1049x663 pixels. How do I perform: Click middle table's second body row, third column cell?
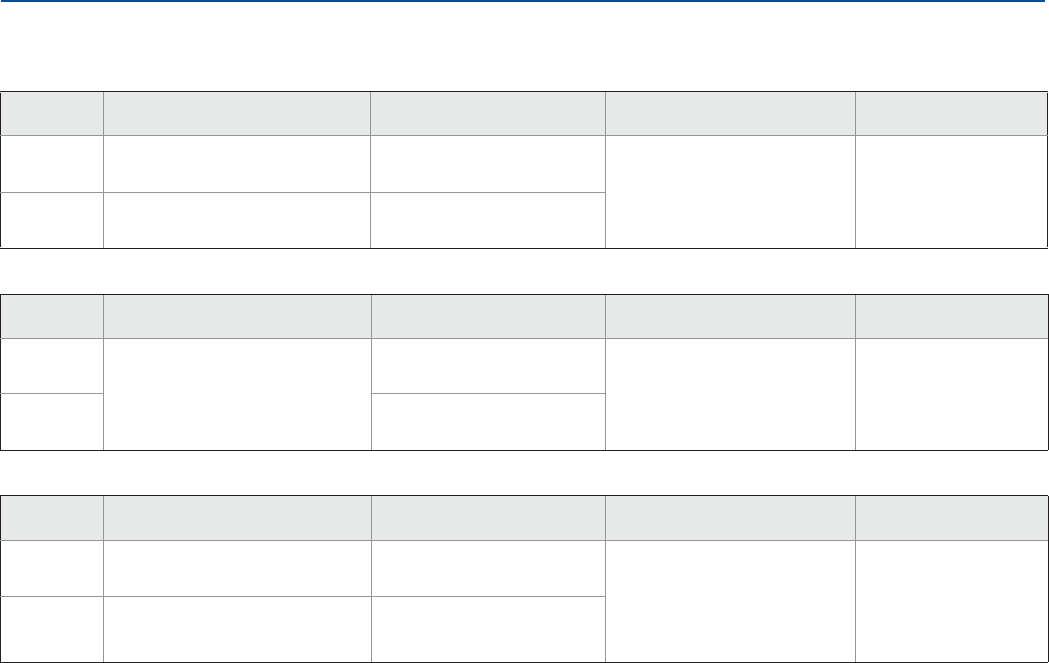tap(488, 421)
